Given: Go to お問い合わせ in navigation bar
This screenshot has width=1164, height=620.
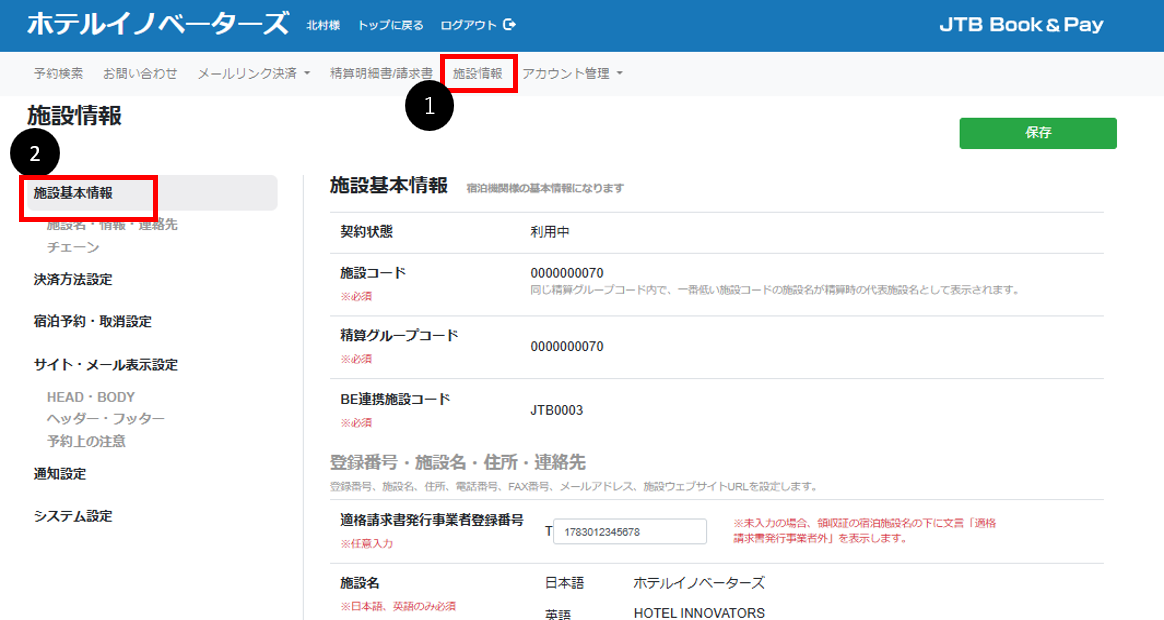Looking at the screenshot, I should [140, 74].
